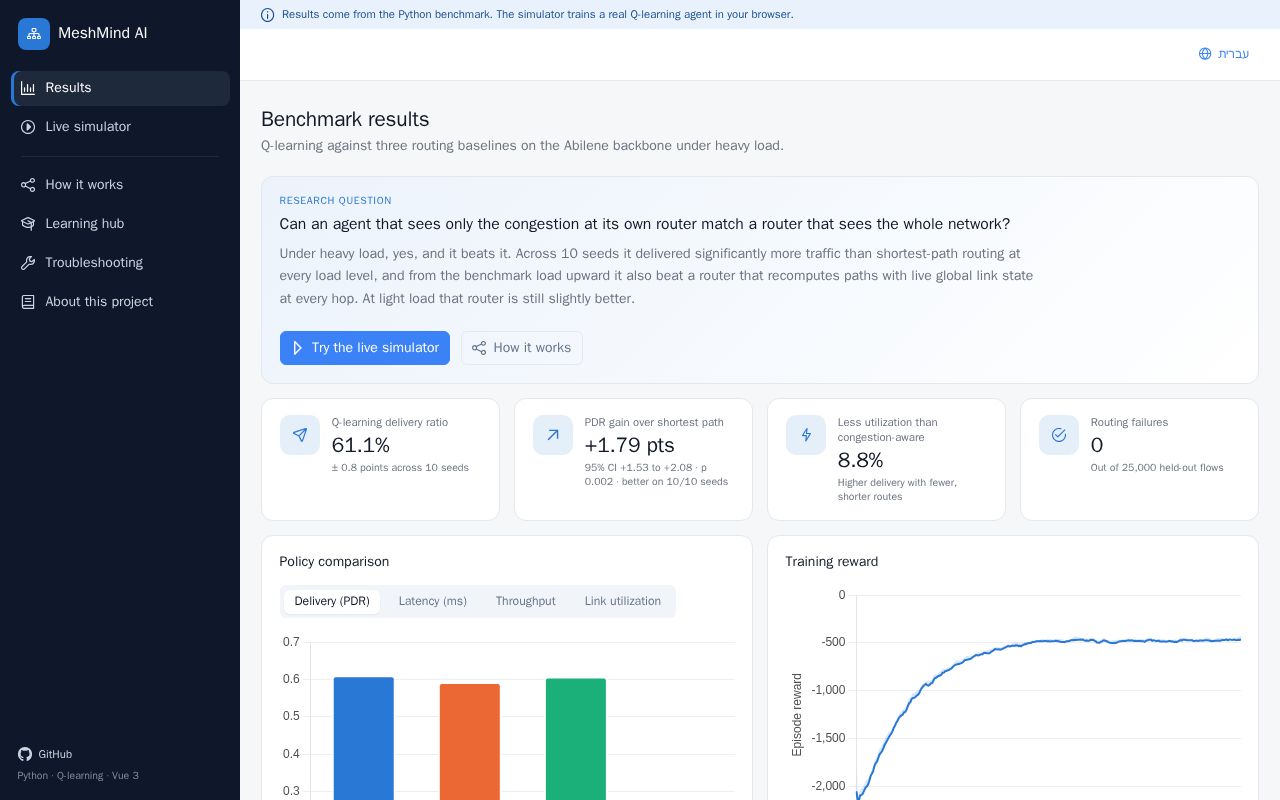Open Learning hub from sidebar

tap(121, 224)
